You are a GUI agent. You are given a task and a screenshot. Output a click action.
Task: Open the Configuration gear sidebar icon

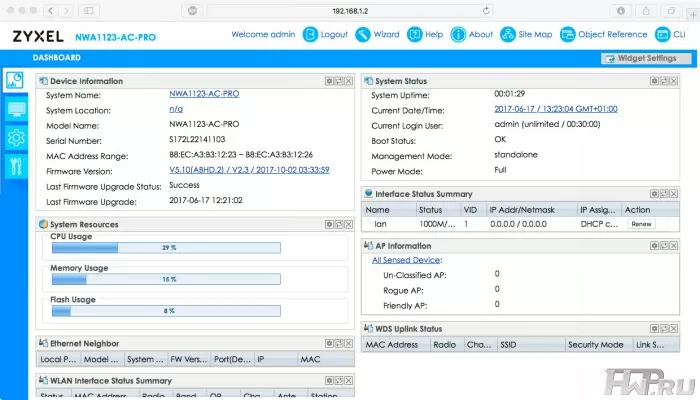point(16,138)
